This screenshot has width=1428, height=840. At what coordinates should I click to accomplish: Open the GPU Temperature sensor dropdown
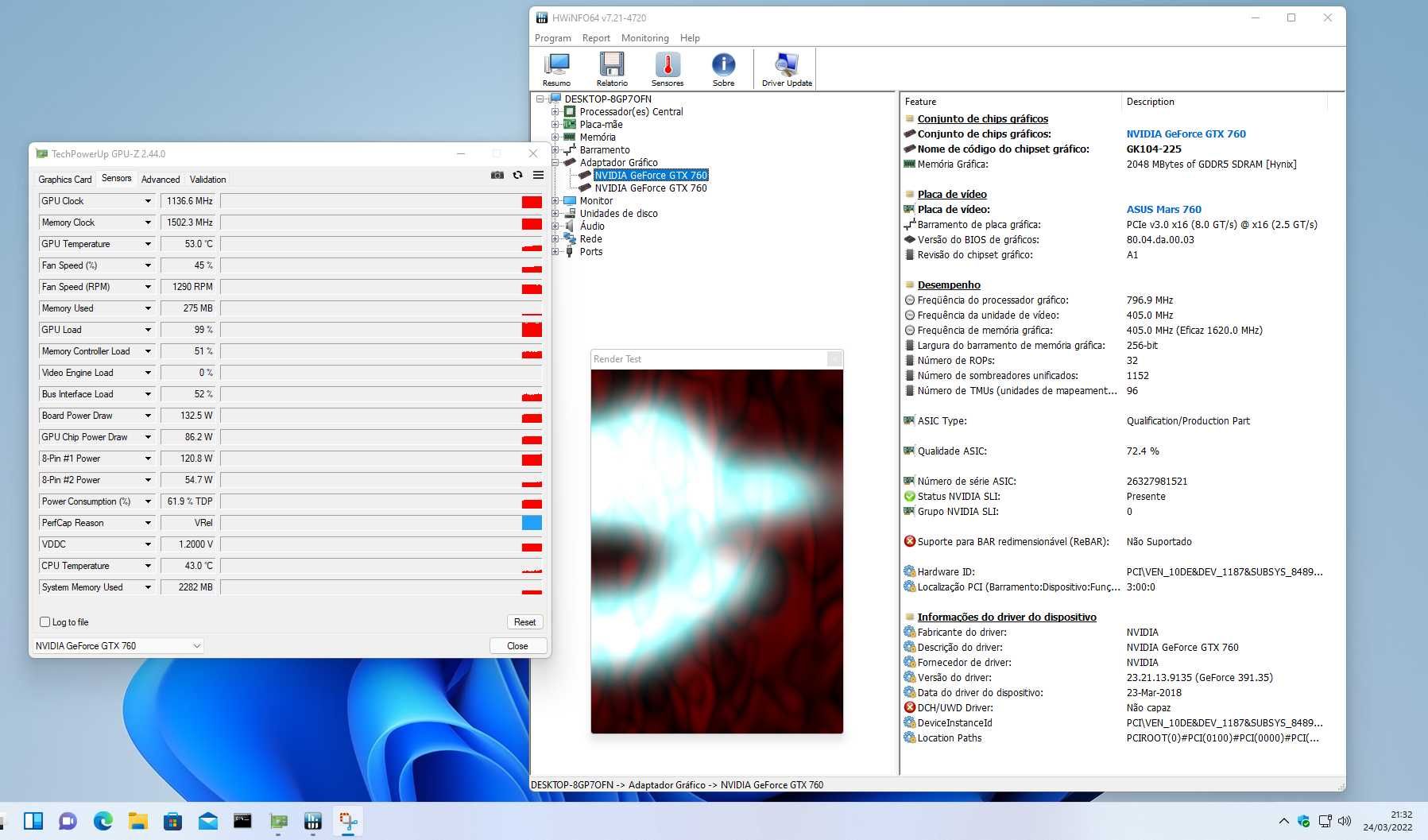point(148,244)
